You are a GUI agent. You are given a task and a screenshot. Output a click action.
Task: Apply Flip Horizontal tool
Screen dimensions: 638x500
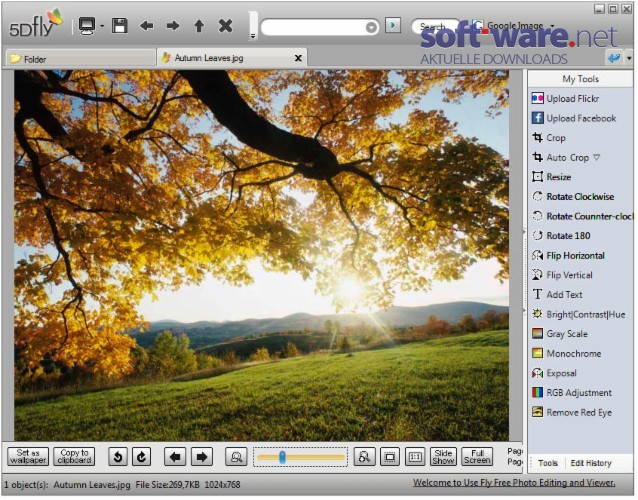568,255
